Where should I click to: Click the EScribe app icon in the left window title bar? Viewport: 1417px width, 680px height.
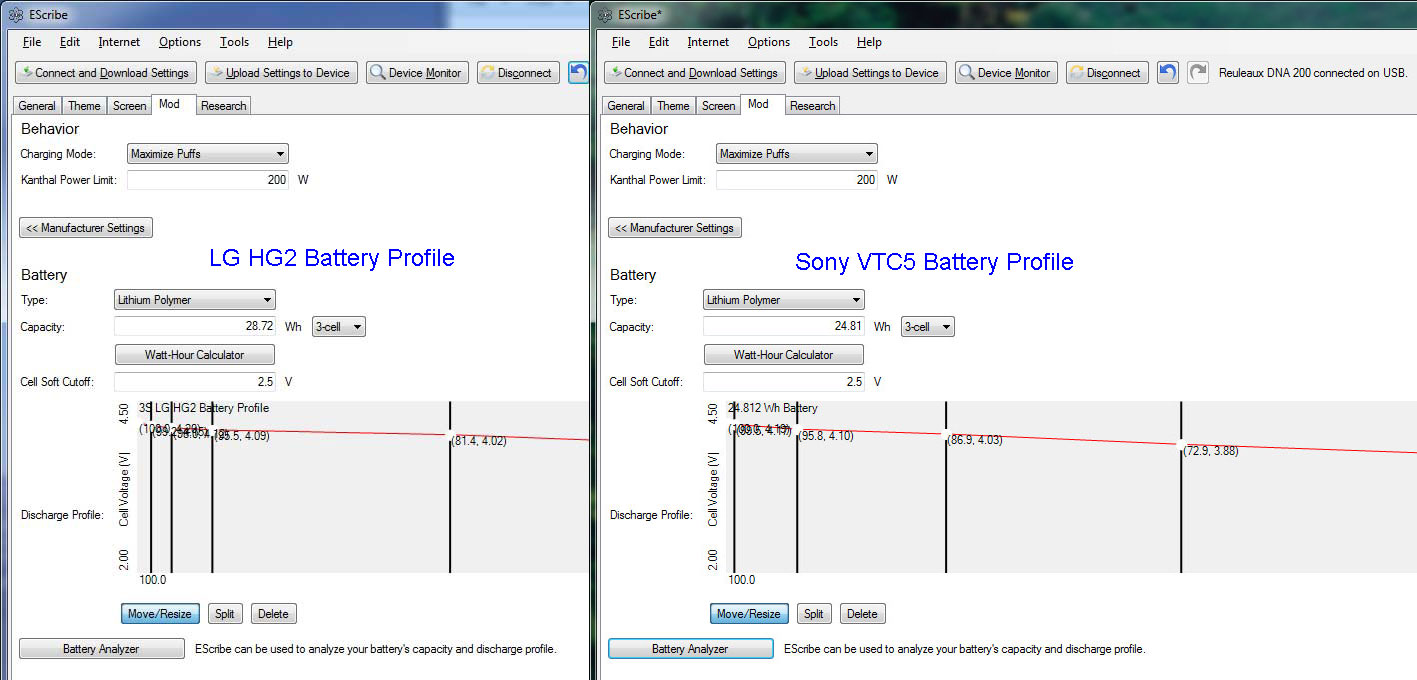(16, 14)
